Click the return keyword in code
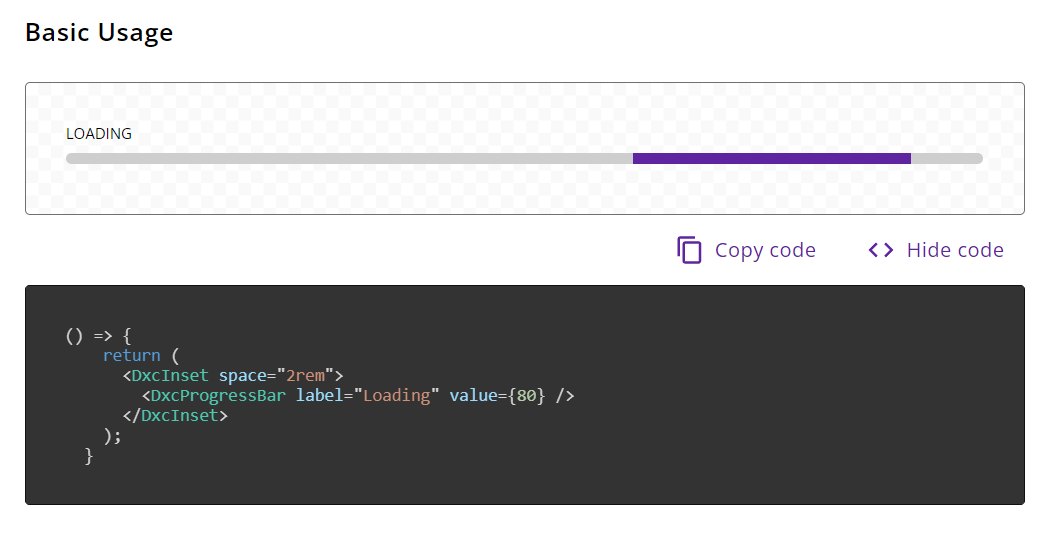The height and width of the screenshot is (537, 1054). coord(132,356)
